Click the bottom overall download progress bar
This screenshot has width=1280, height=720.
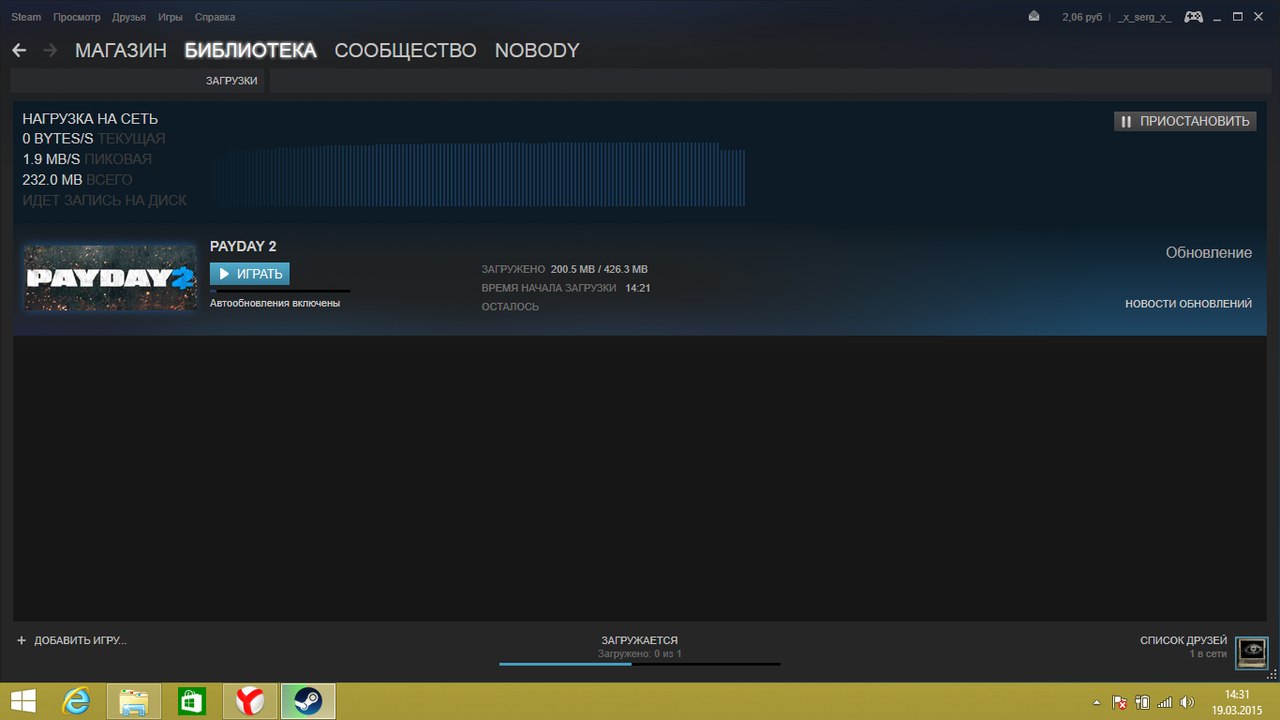click(640, 663)
